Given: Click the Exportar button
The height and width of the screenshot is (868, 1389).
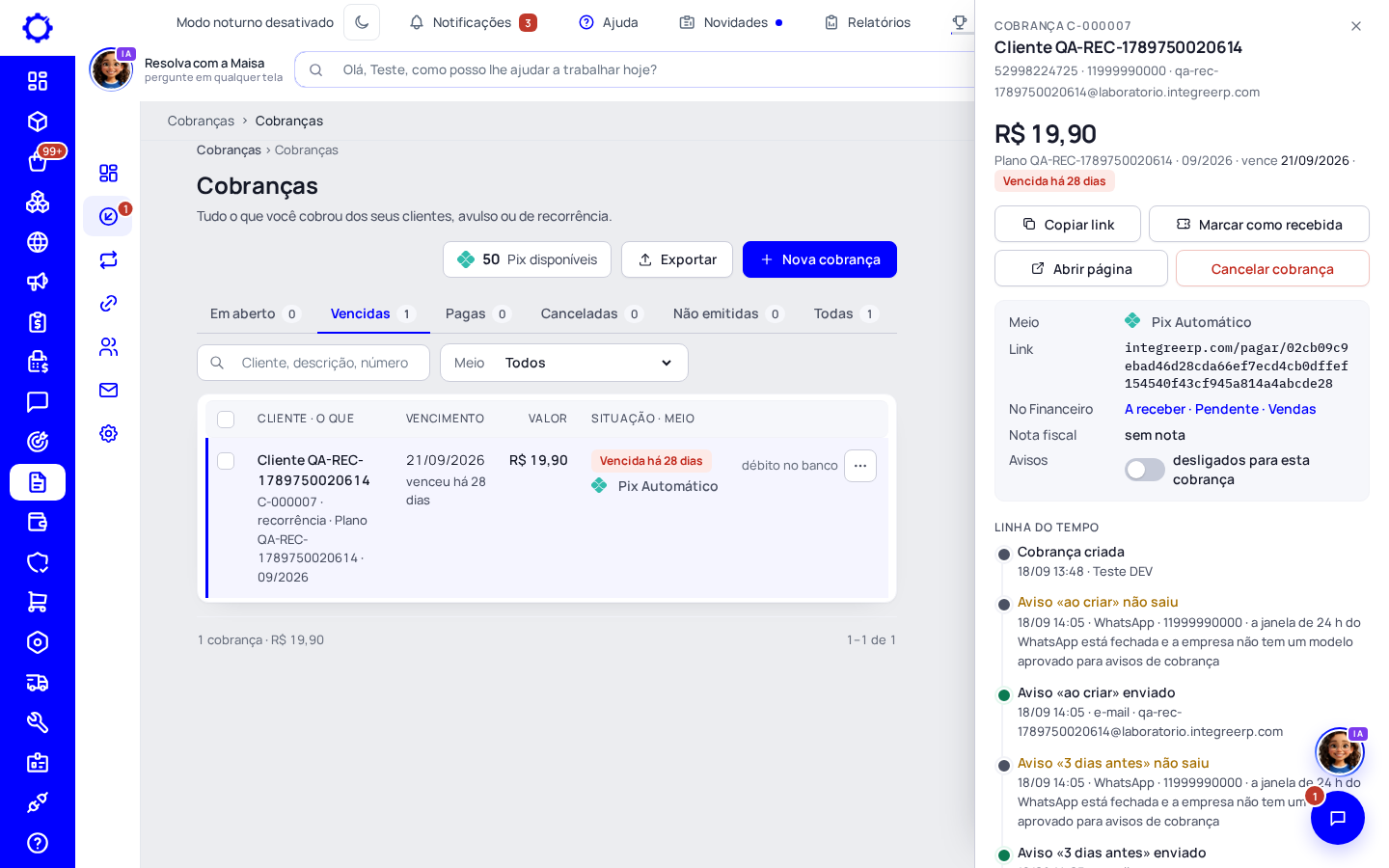Looking at the screenshot, I should click(x=677, y=259).
